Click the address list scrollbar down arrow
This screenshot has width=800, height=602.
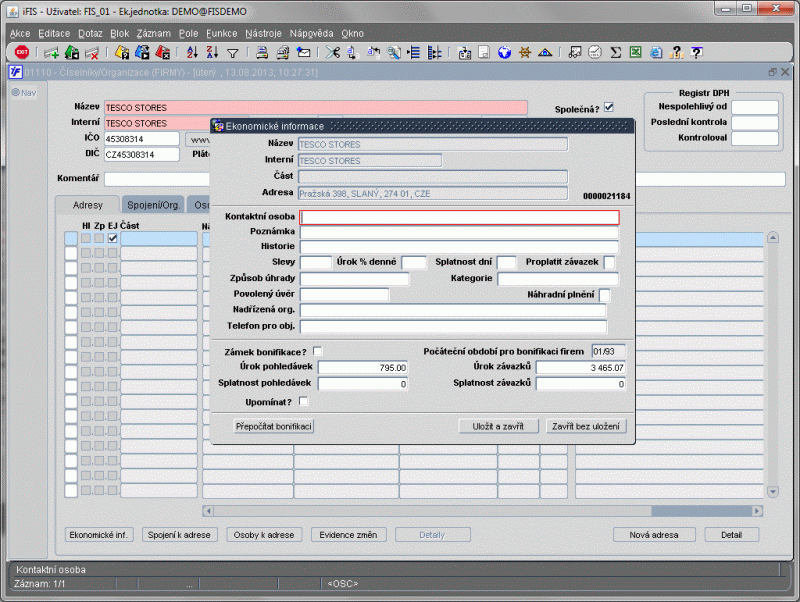(x=772, y=492)
